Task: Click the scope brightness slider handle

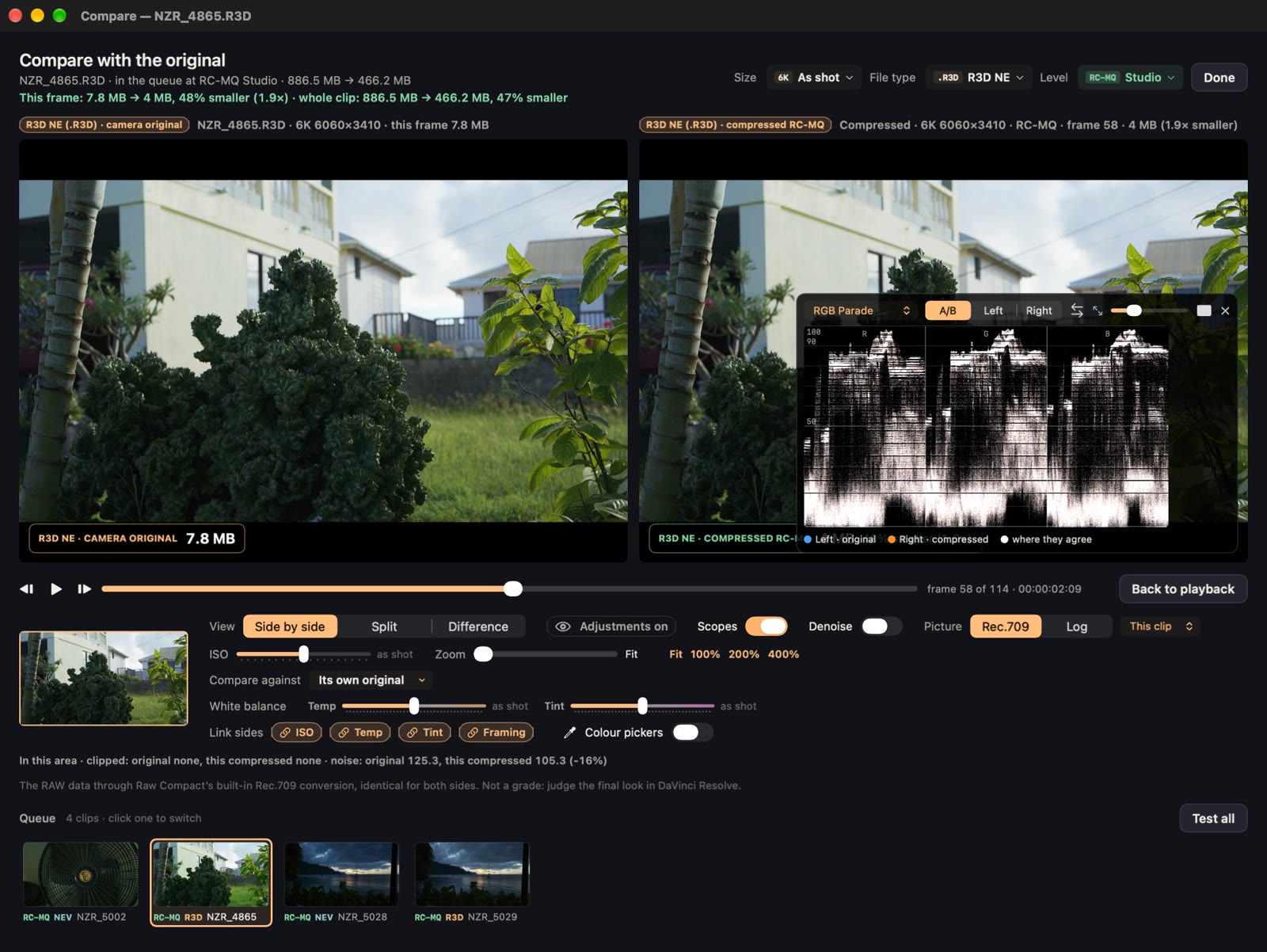Action: pos(1134,310)
